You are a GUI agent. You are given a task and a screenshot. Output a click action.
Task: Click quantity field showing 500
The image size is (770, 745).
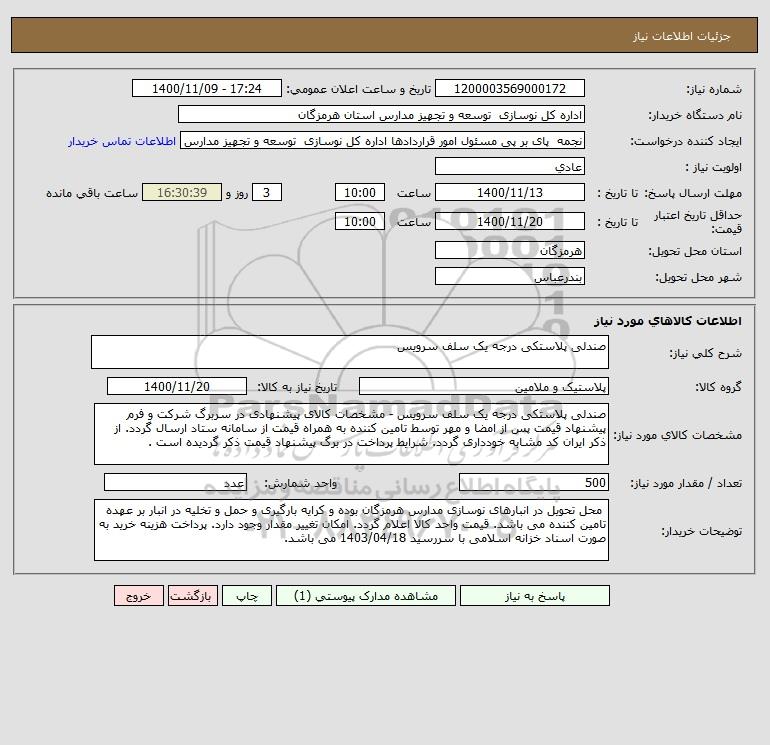click(534, 482)
